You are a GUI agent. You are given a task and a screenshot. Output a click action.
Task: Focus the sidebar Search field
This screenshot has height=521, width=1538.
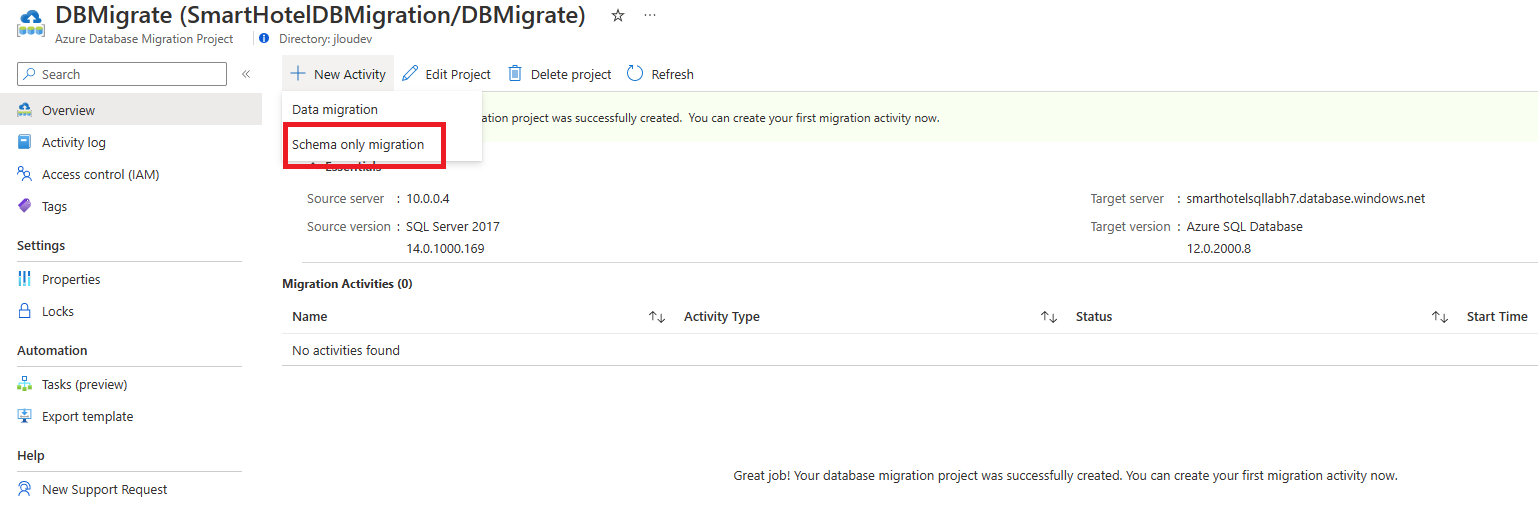coord(122,74)
